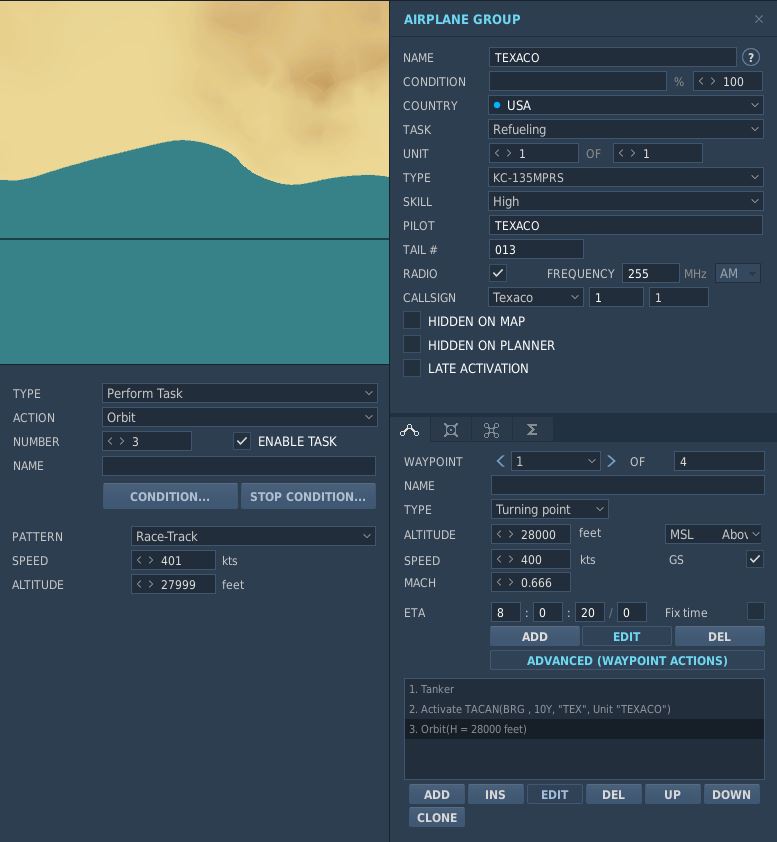Image resolution: width=777 pixels, height=842 pixels.
Task: Toggle the GS speed checkbox
Action: tap(755, 559)
